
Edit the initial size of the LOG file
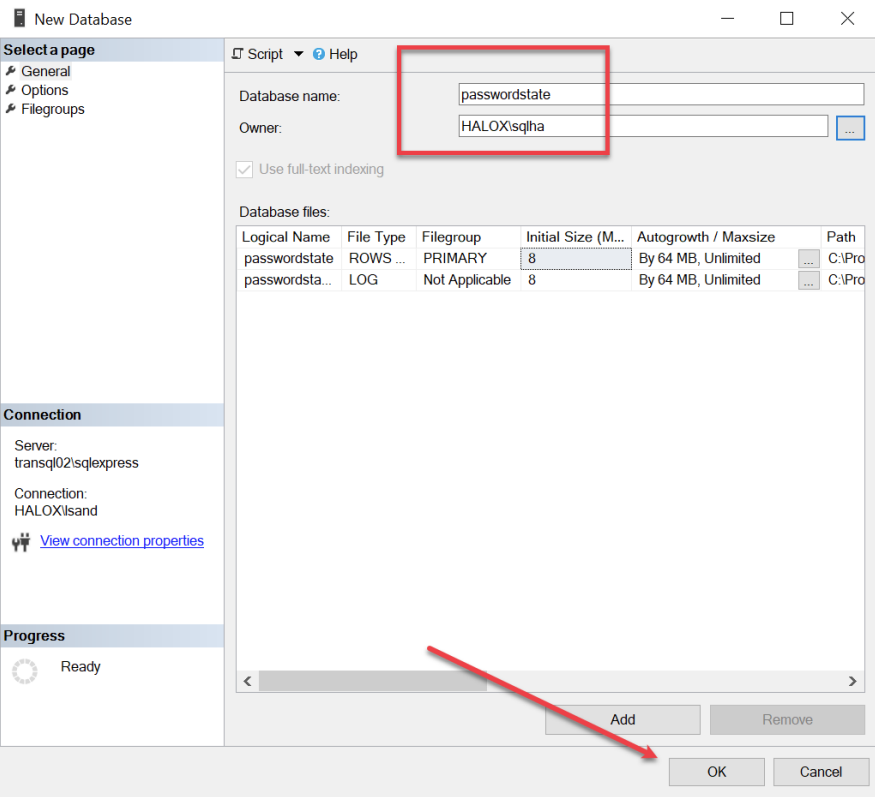576,280
